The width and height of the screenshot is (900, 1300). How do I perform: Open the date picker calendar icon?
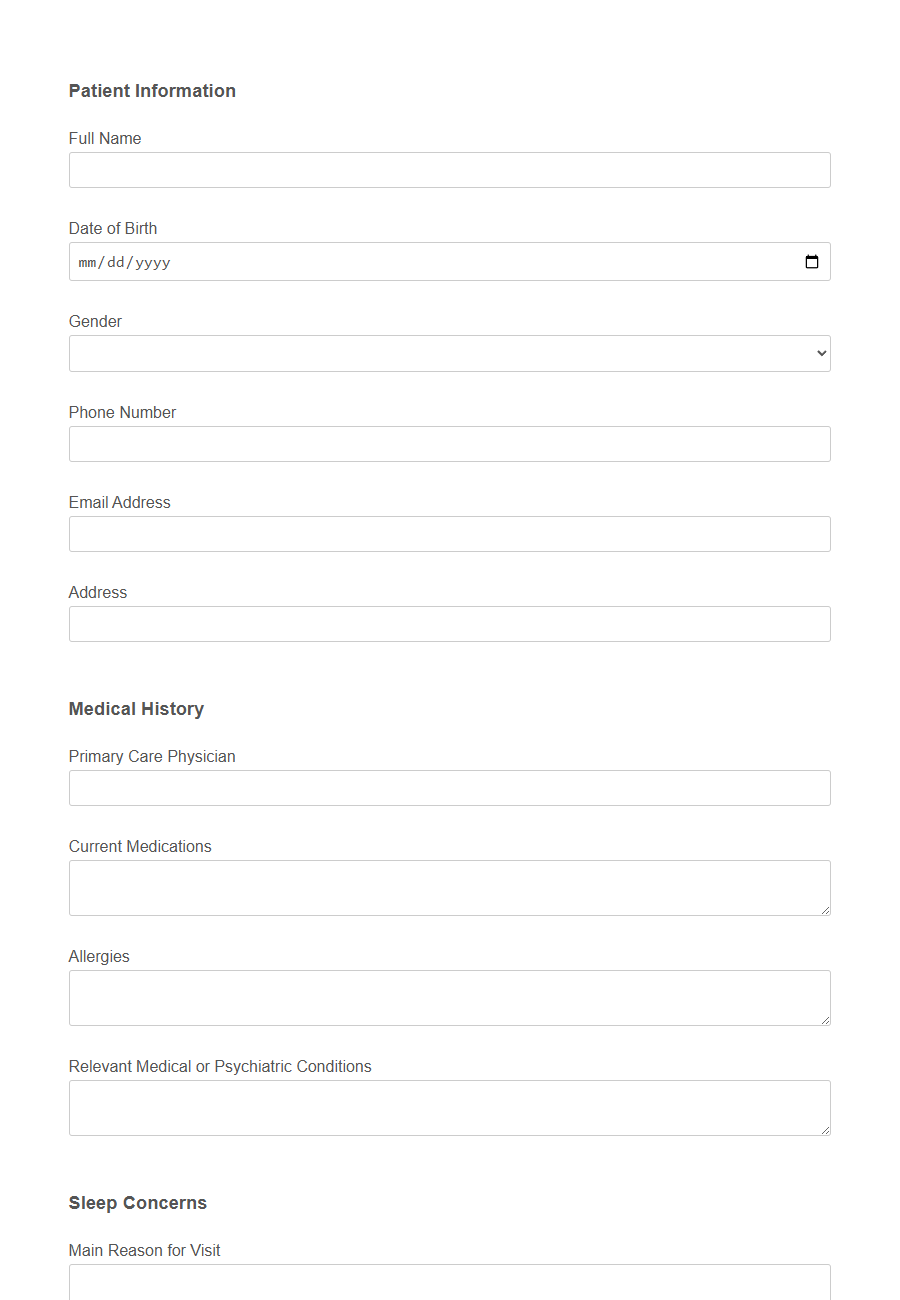(x=811, y=261)
